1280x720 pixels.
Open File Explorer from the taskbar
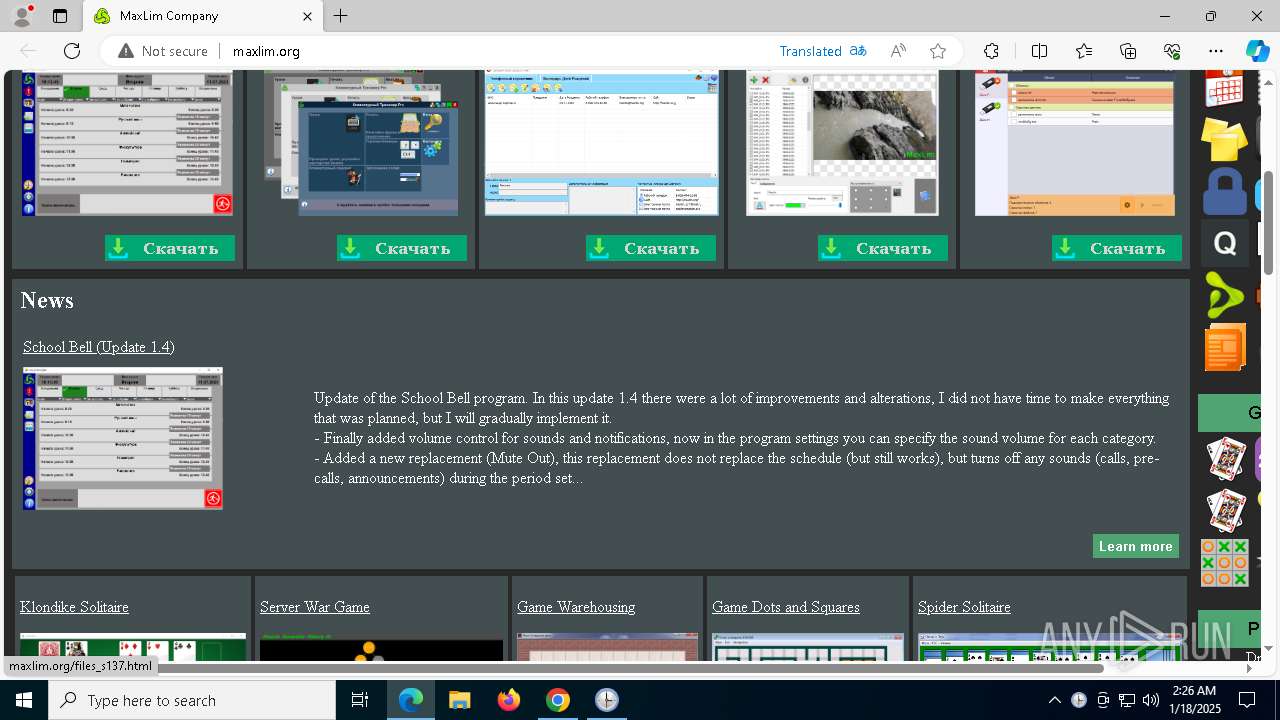click(x=459, y=700)
